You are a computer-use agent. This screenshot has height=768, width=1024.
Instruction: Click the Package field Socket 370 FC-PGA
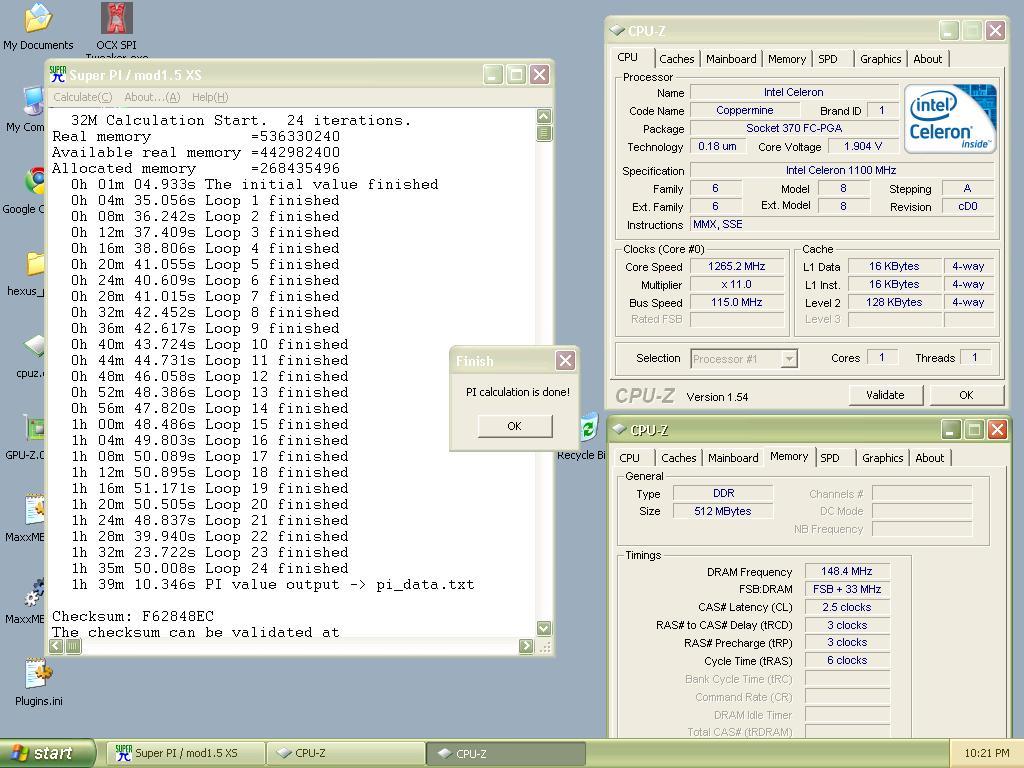point(793,128)
